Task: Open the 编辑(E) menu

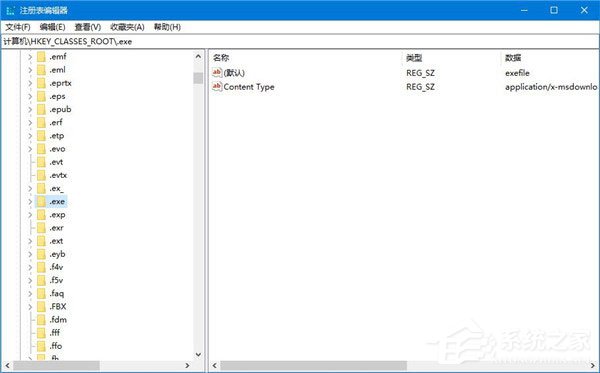Action: pyautogui.click(x=52, y=27)
